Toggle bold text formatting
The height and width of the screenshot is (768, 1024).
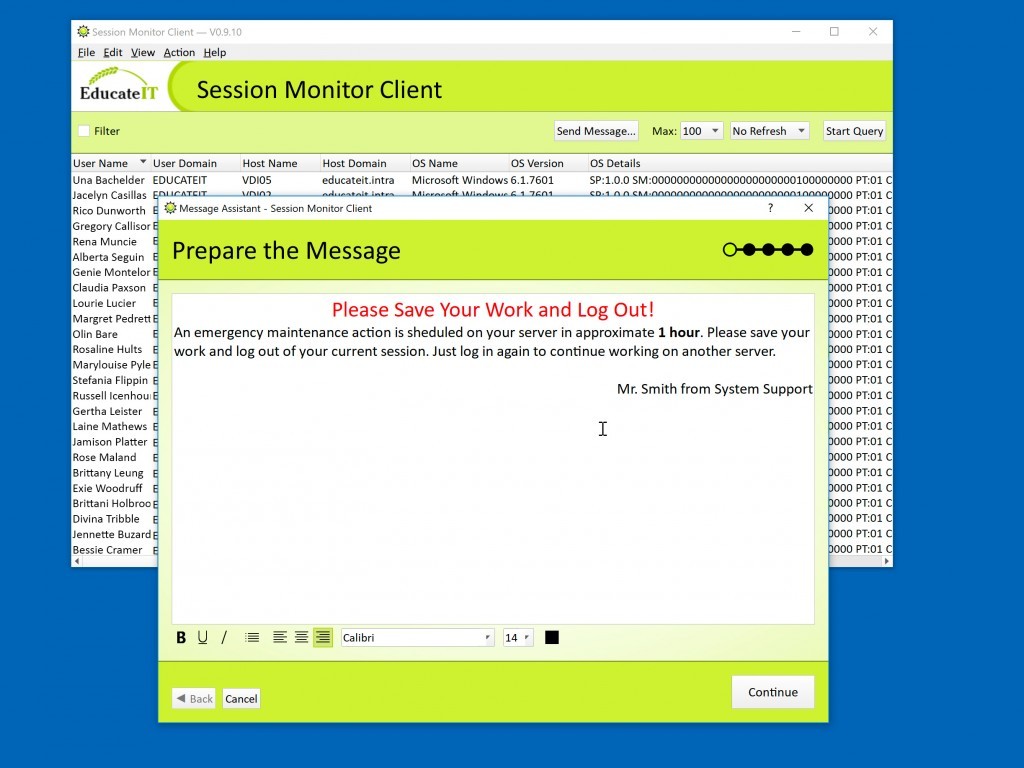(x=181, y=638)
